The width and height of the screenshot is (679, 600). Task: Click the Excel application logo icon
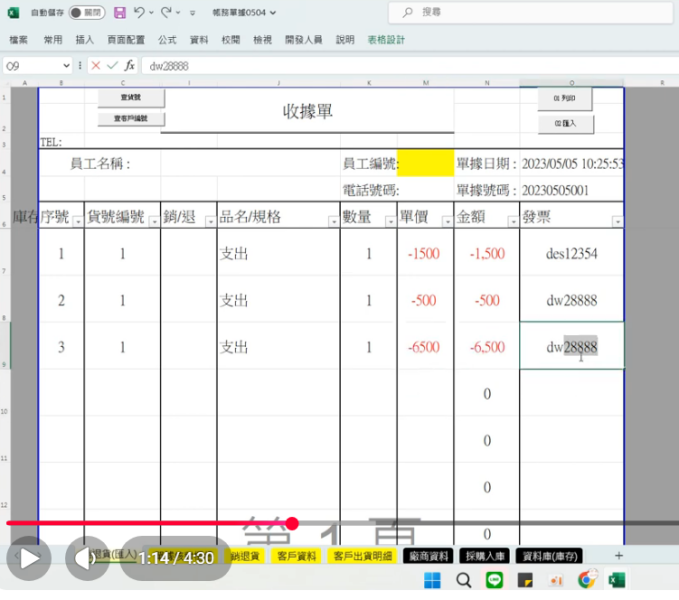point(13,13)
